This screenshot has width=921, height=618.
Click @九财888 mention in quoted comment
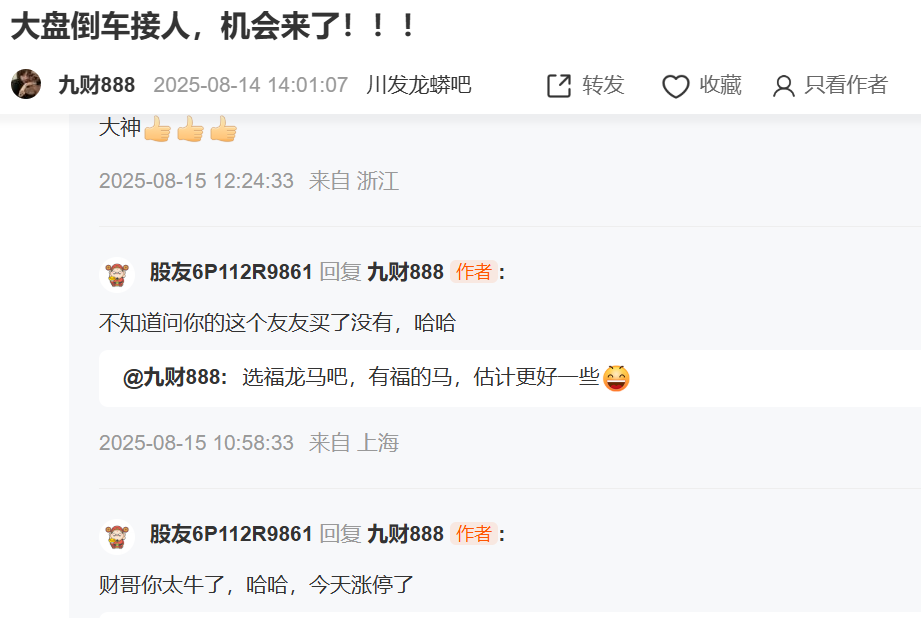[174, 377]
